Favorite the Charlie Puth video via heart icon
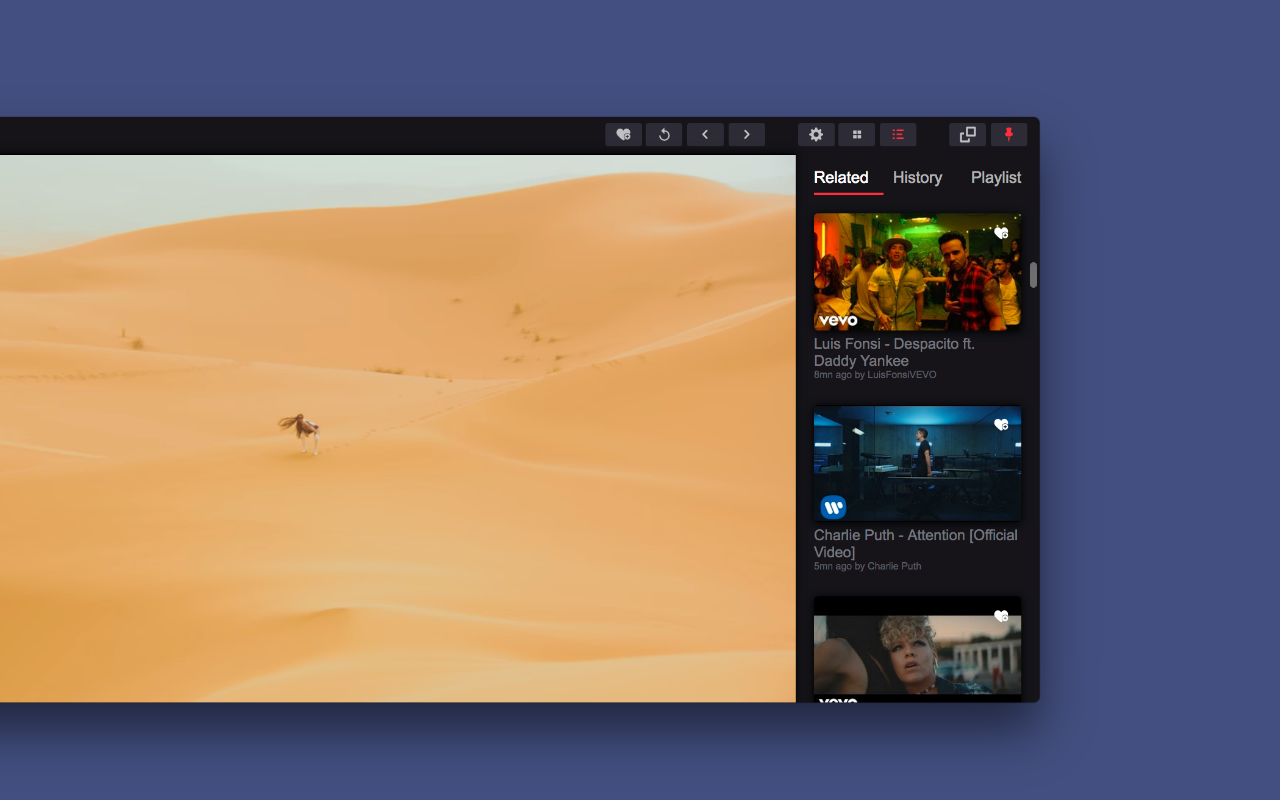1280x800 pixels. pos(1002,423)
